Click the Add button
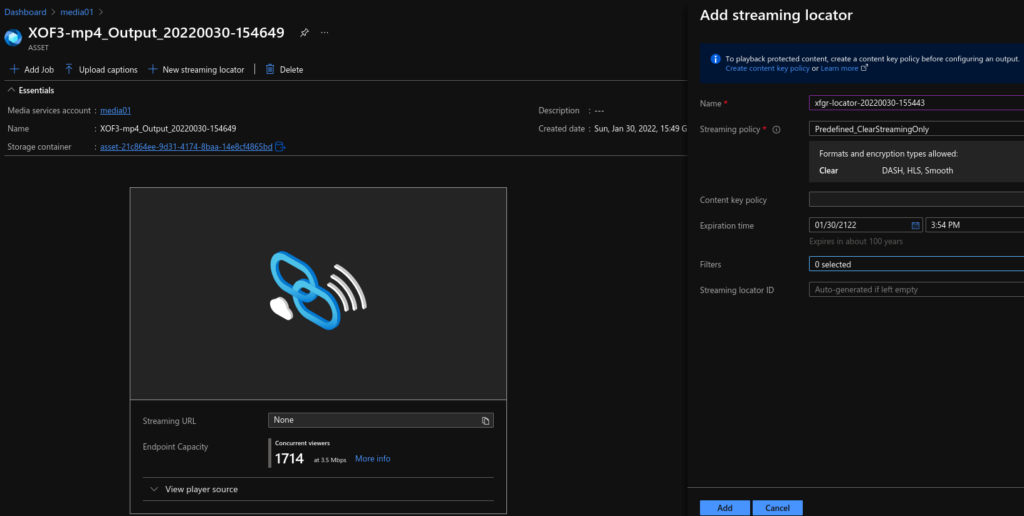This screenshot has width=1024, height=516. click(725, 508)
